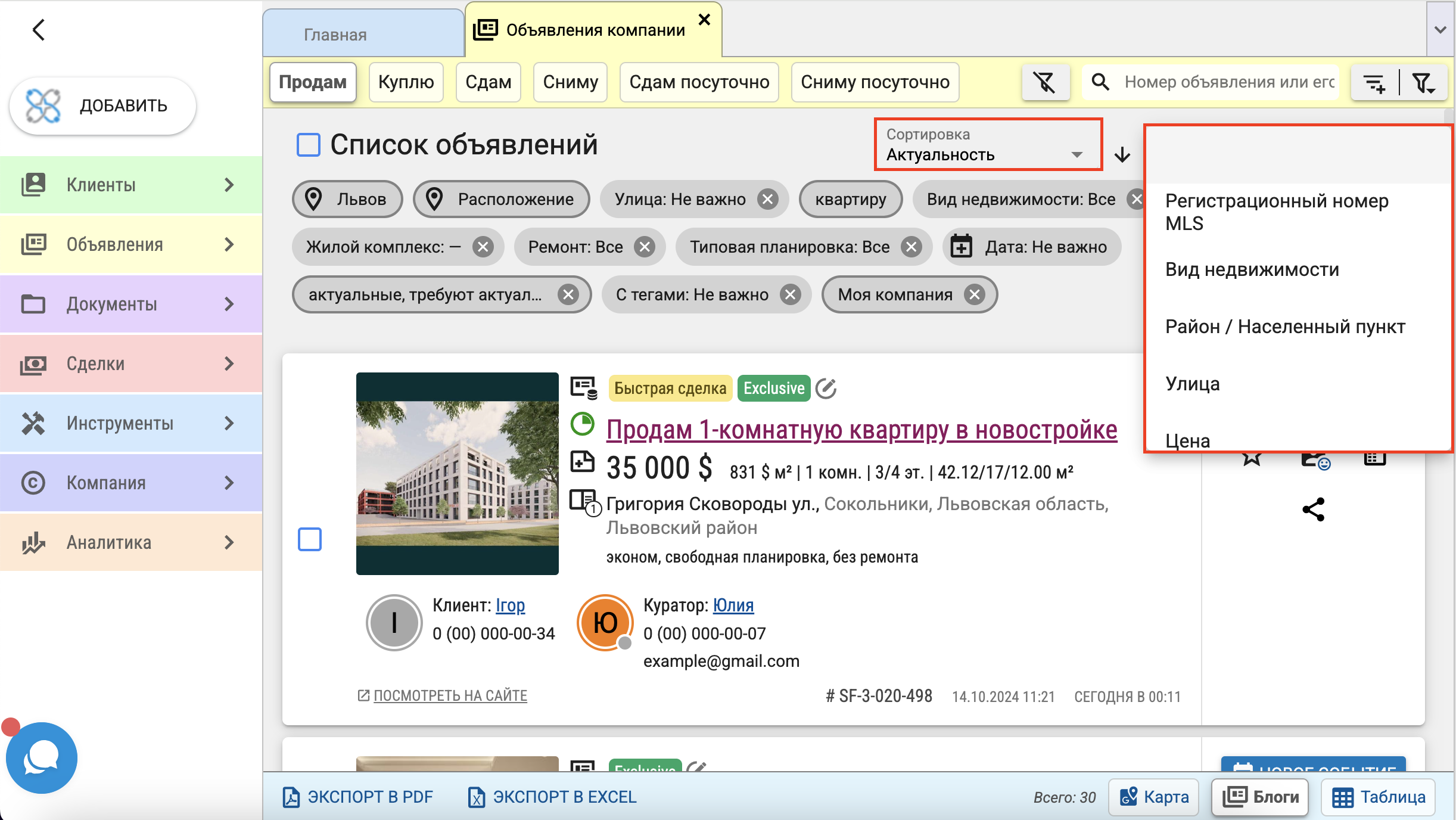
Task: Select the Продам category tab
Action: coord(313,82)
